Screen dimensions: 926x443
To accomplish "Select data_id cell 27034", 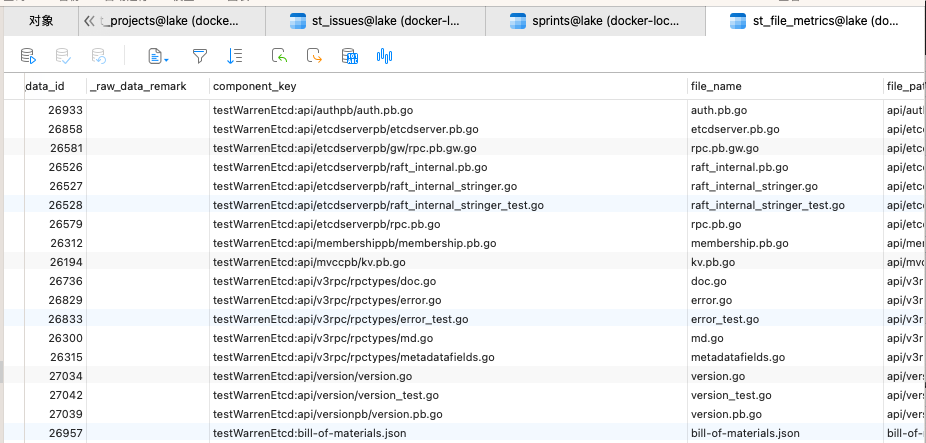I will (x=55, y=376).
